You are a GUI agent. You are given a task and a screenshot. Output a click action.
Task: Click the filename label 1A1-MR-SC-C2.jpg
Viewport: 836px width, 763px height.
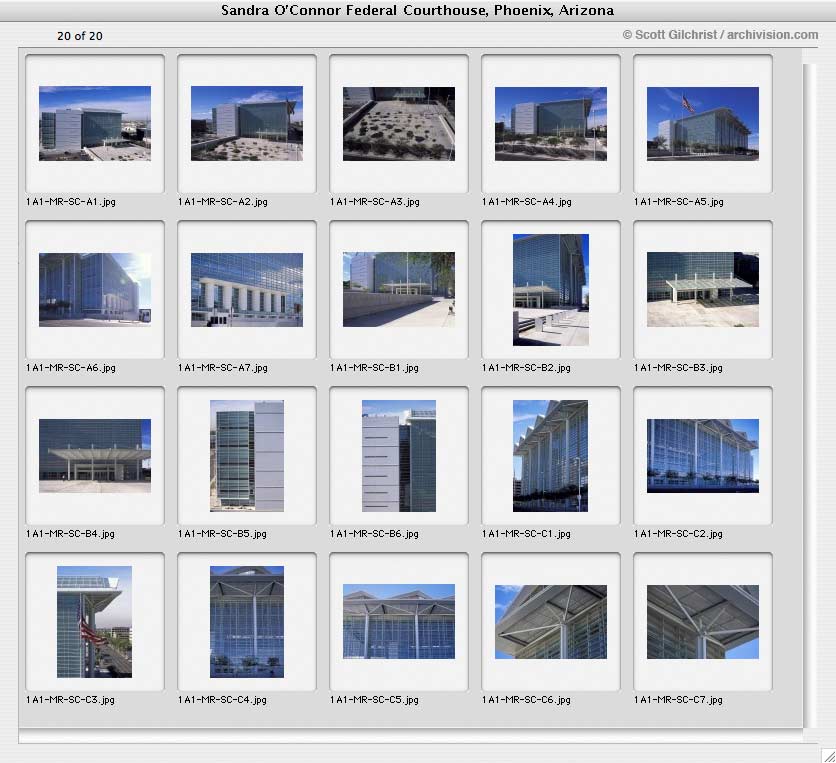[678, 534]
